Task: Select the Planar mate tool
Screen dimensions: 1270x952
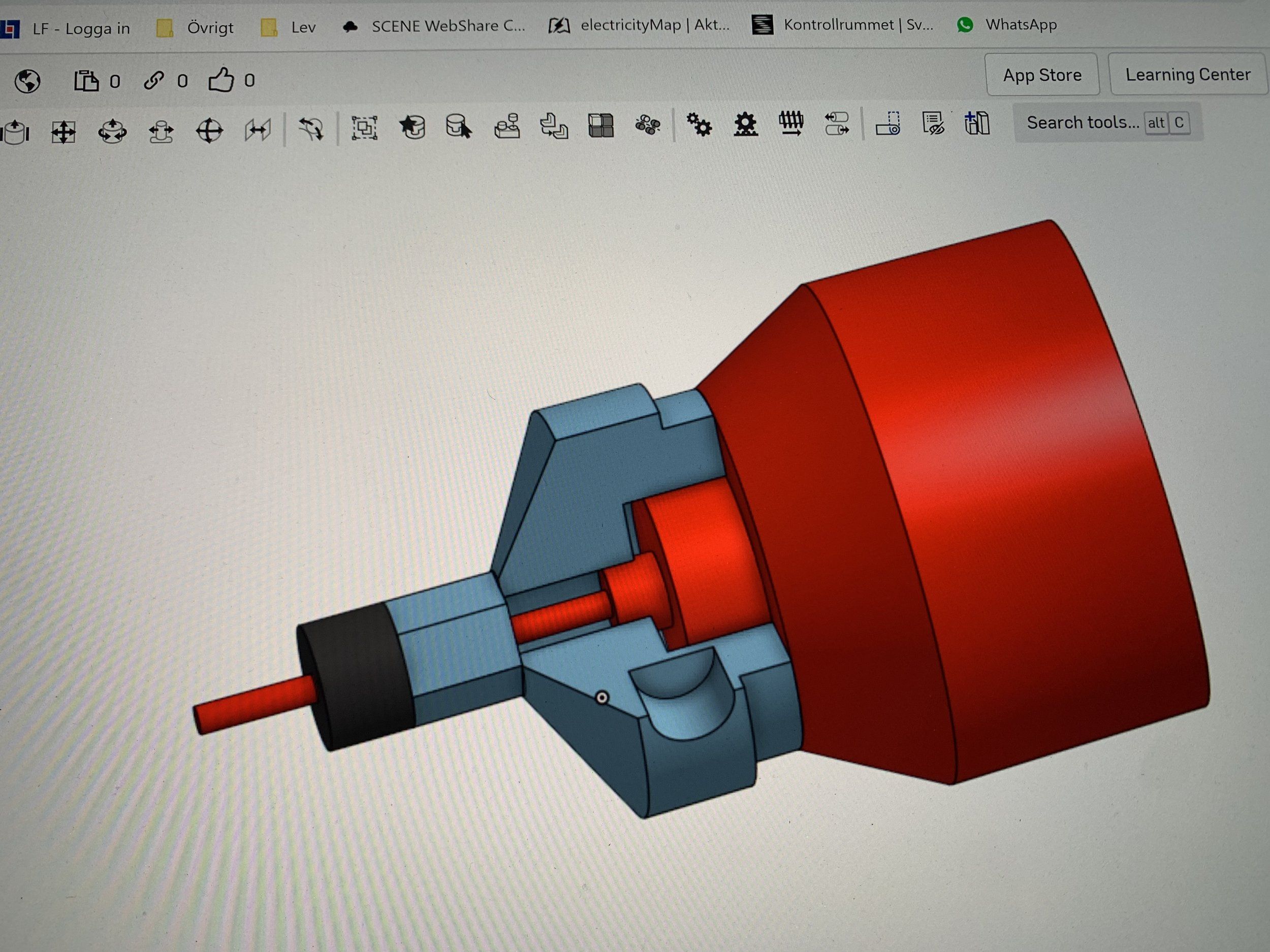Action: (x=63, y=132)
